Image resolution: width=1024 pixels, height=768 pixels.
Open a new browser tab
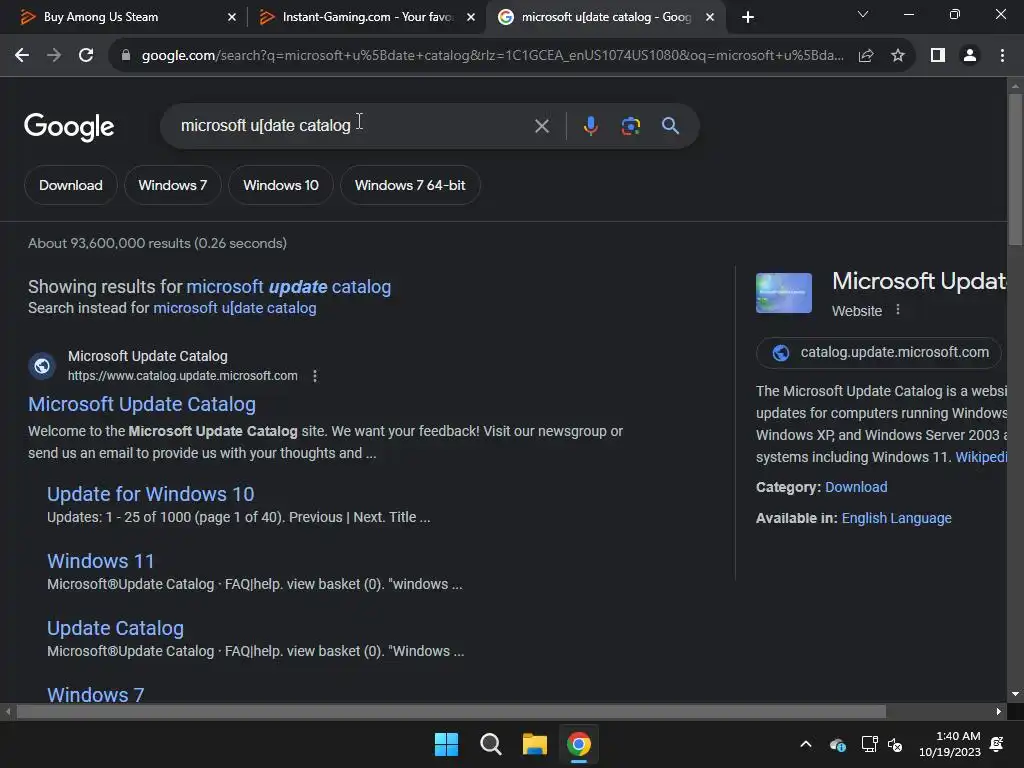pyautogui.click(x=748, y=18)
